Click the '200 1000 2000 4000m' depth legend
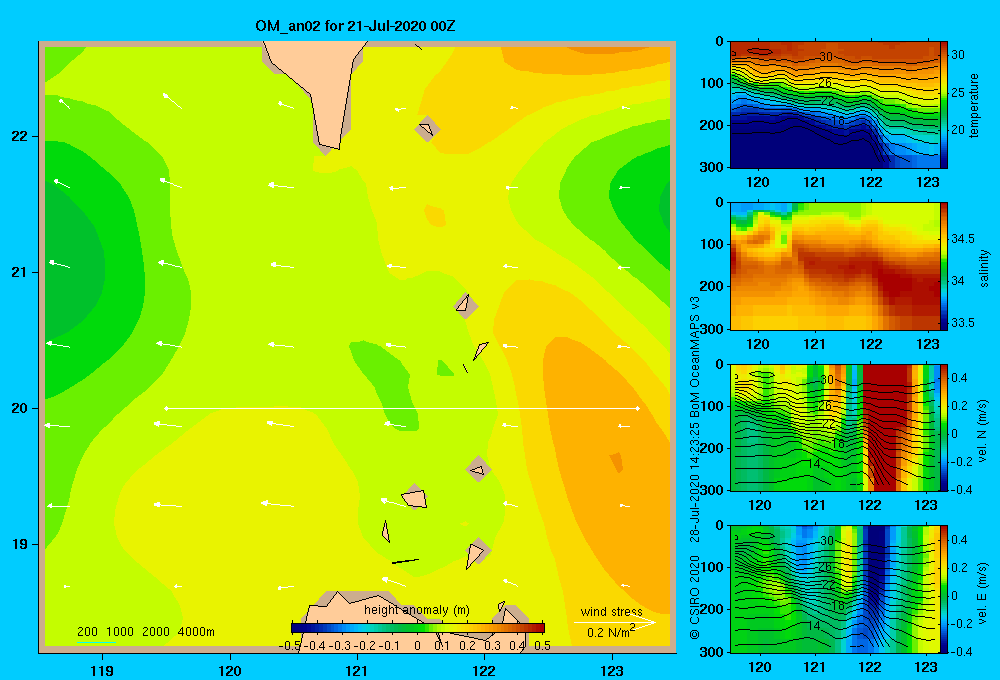1000x680 pixels. [x=145, y=632]
